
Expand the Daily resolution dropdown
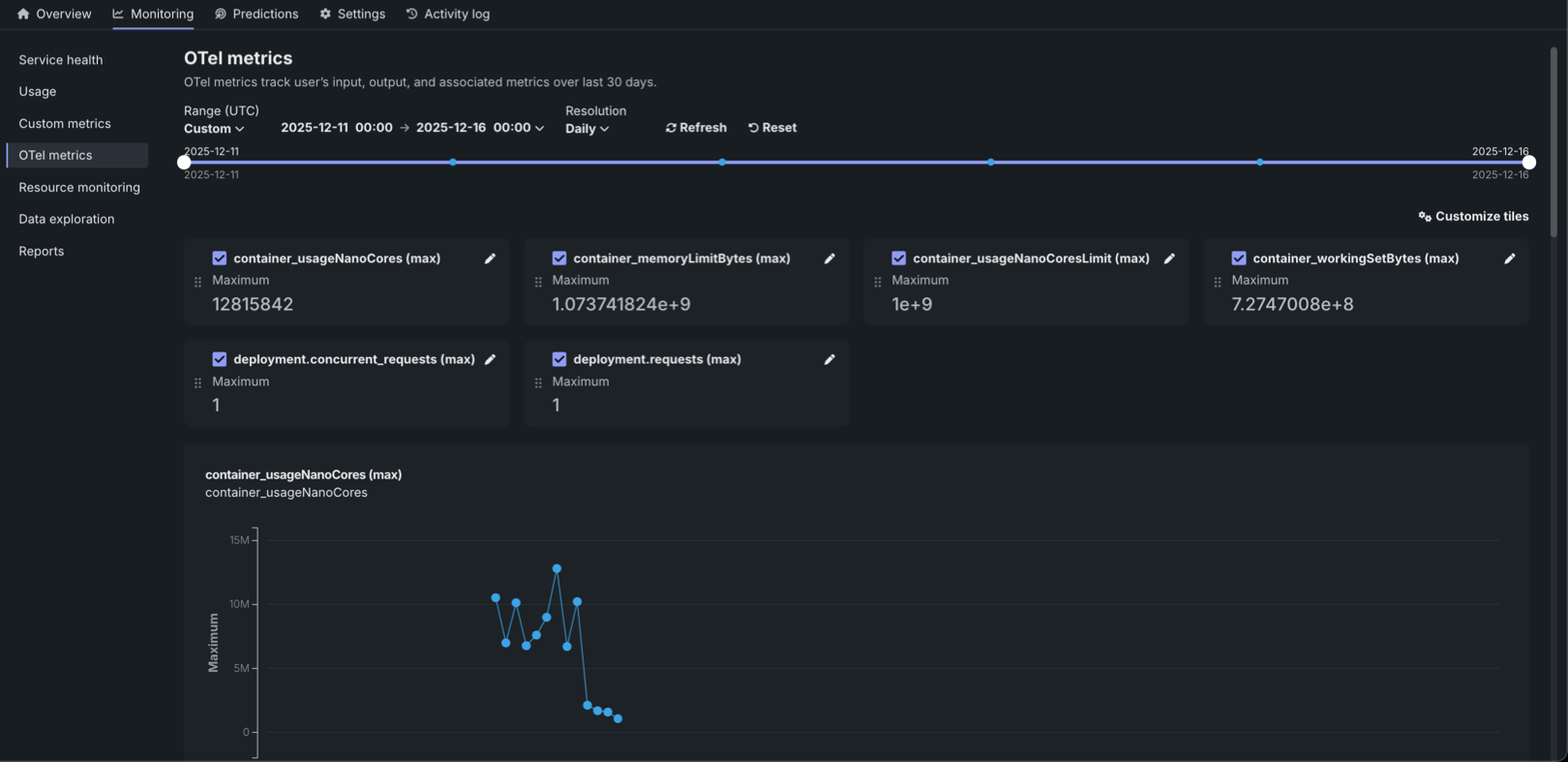coord(587,129)
